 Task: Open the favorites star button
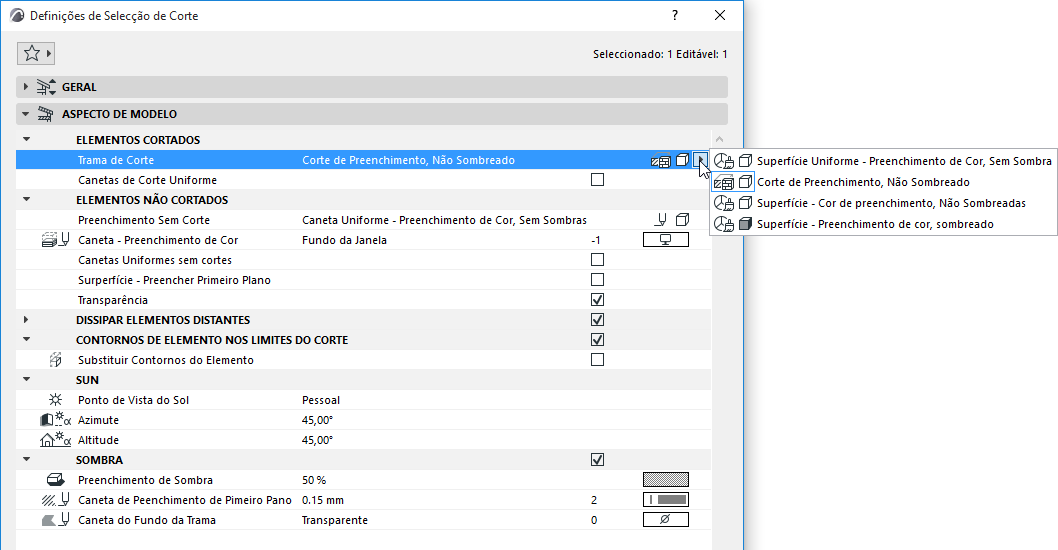[36, 53]
